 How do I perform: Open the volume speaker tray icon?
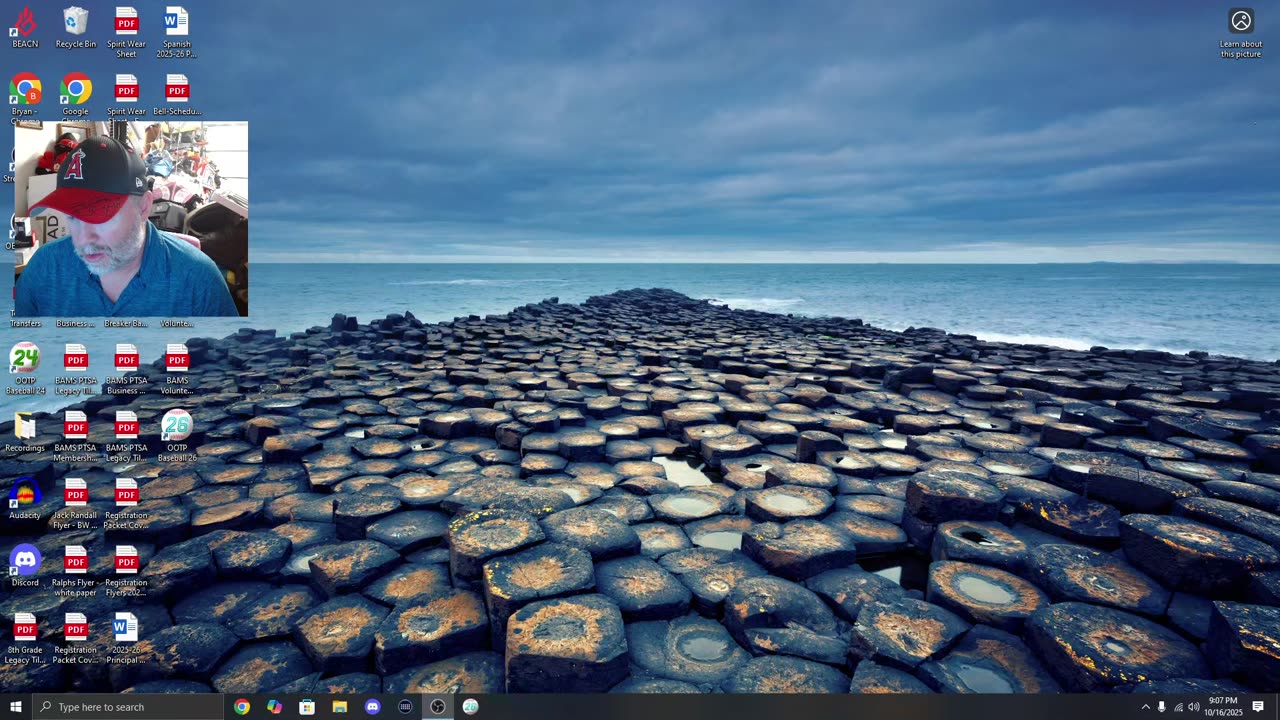[1194, 707]
